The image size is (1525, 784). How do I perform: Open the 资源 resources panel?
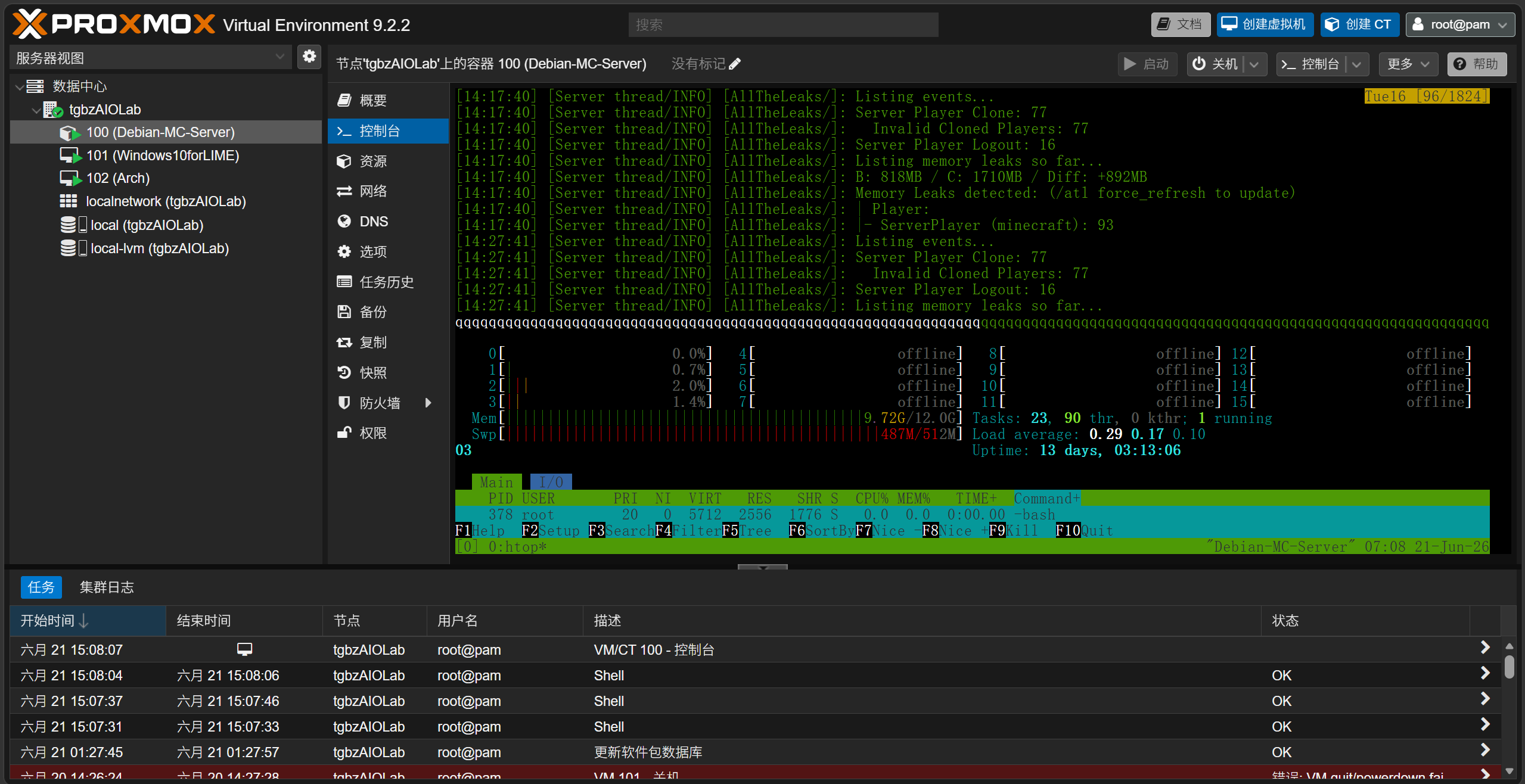click(388, 161)
